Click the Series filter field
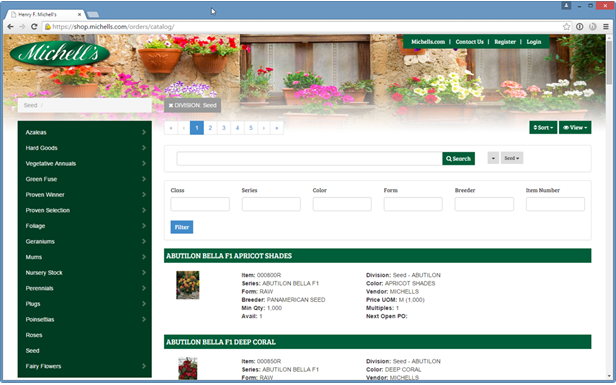The image size is (616, 385). click(271, 204)
